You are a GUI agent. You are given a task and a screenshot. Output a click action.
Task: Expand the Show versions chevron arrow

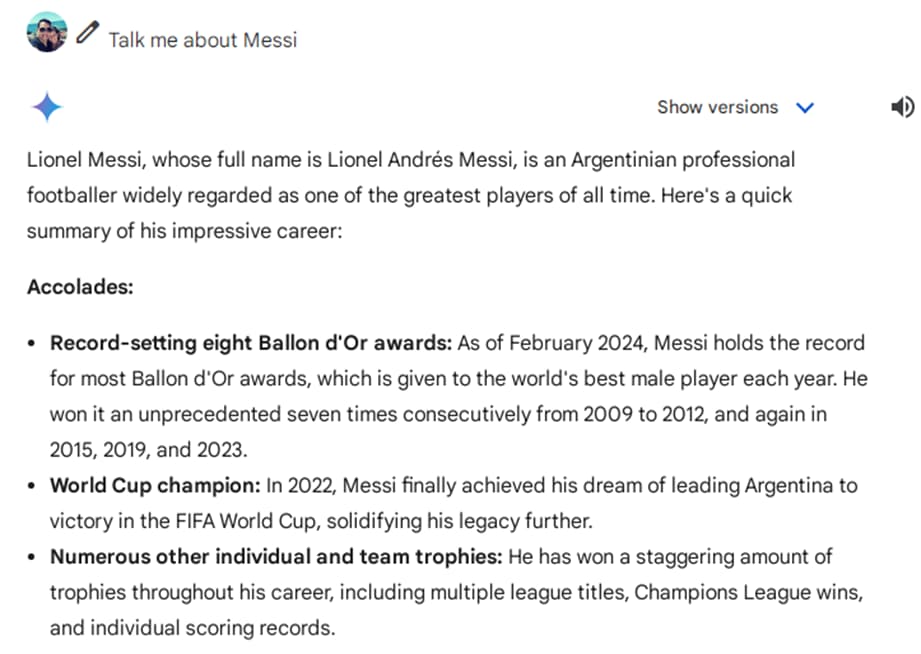[x=805, y=108]
